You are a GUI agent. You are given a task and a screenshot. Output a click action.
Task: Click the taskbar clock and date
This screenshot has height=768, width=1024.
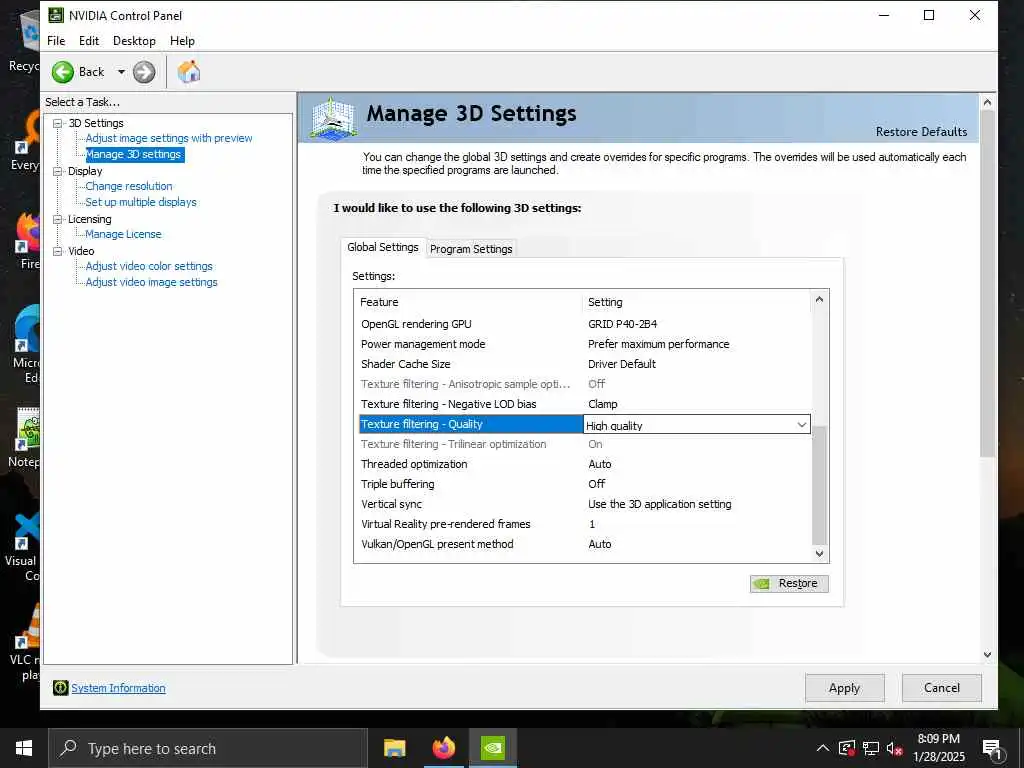click(x=939, y=748)
